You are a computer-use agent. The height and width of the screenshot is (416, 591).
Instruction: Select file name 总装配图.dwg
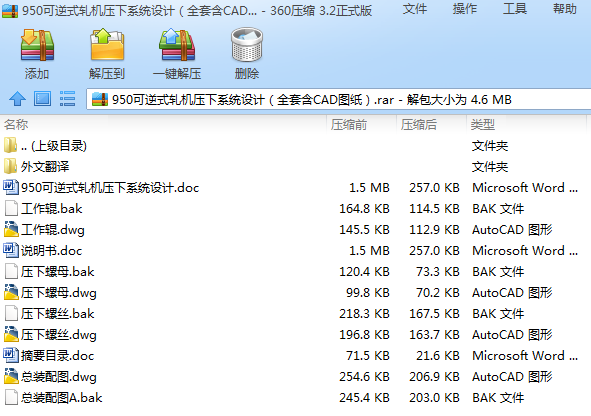point(59,376)
